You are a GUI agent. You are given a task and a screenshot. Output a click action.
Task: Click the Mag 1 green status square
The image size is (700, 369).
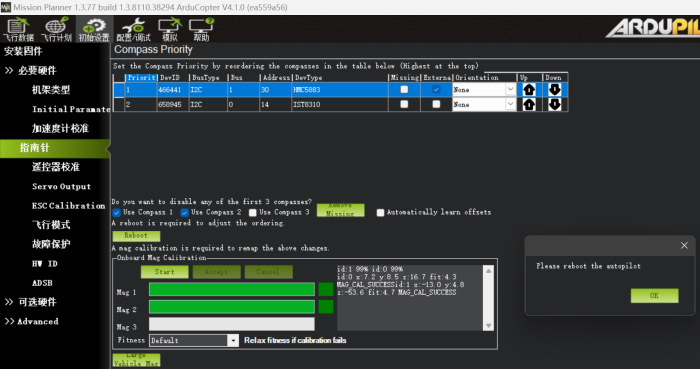point(326,289)
